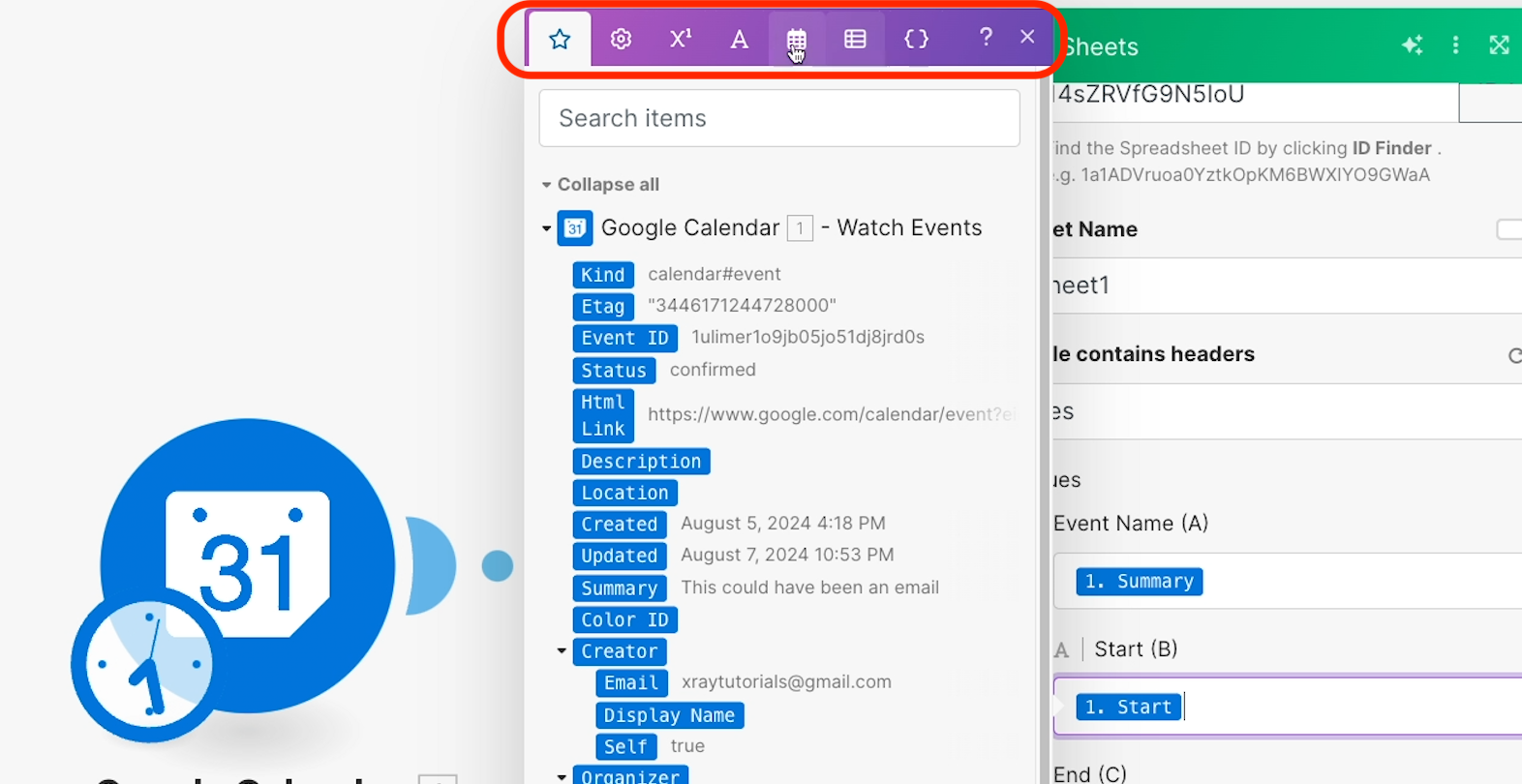1522x784 pixels.
Task: Insert the Location variable pill
Action: click(x=624, y=493)
